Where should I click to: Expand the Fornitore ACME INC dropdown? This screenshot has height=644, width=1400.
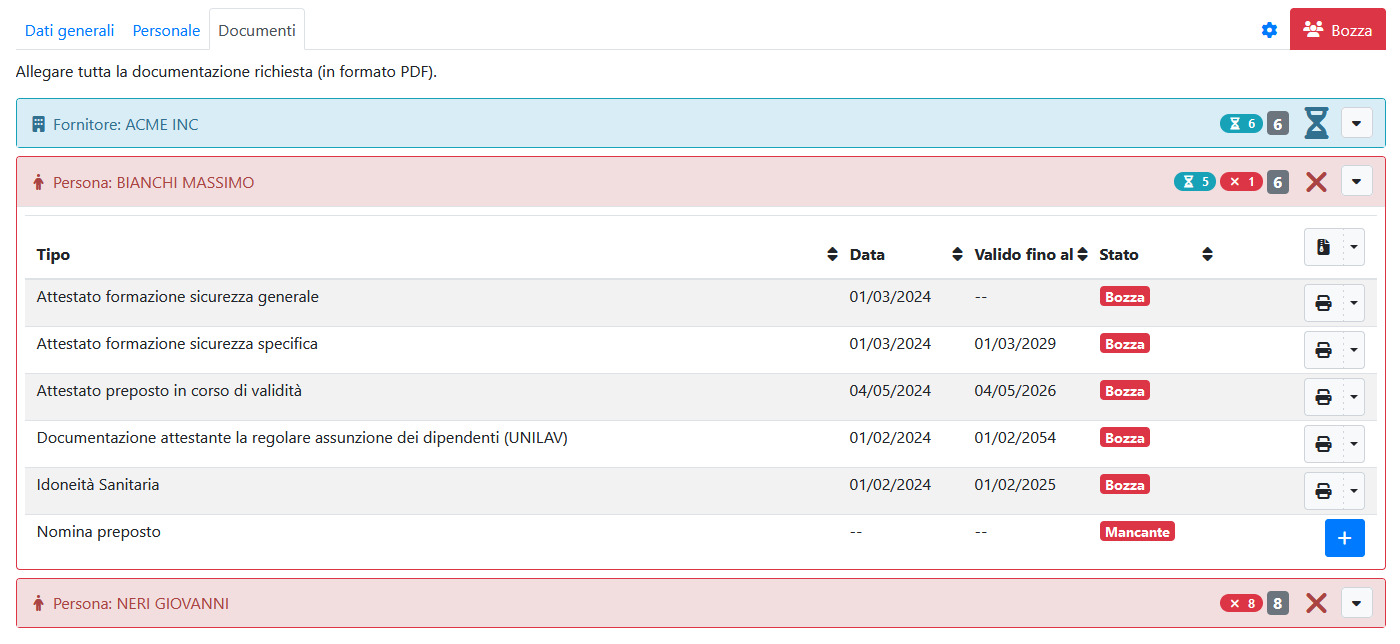(x=1356, y=124)
